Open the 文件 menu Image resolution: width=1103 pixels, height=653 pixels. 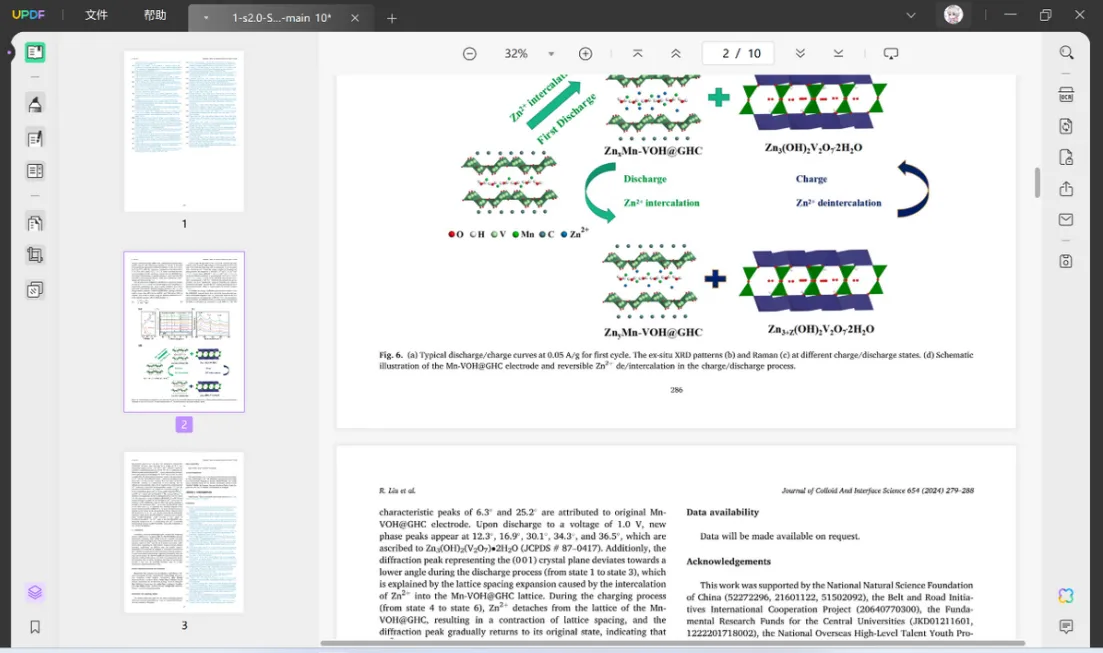tap(96, 15)
